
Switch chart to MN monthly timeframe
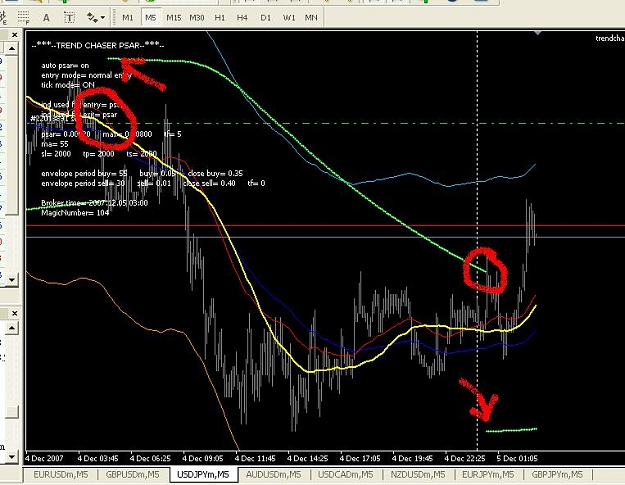311,18
